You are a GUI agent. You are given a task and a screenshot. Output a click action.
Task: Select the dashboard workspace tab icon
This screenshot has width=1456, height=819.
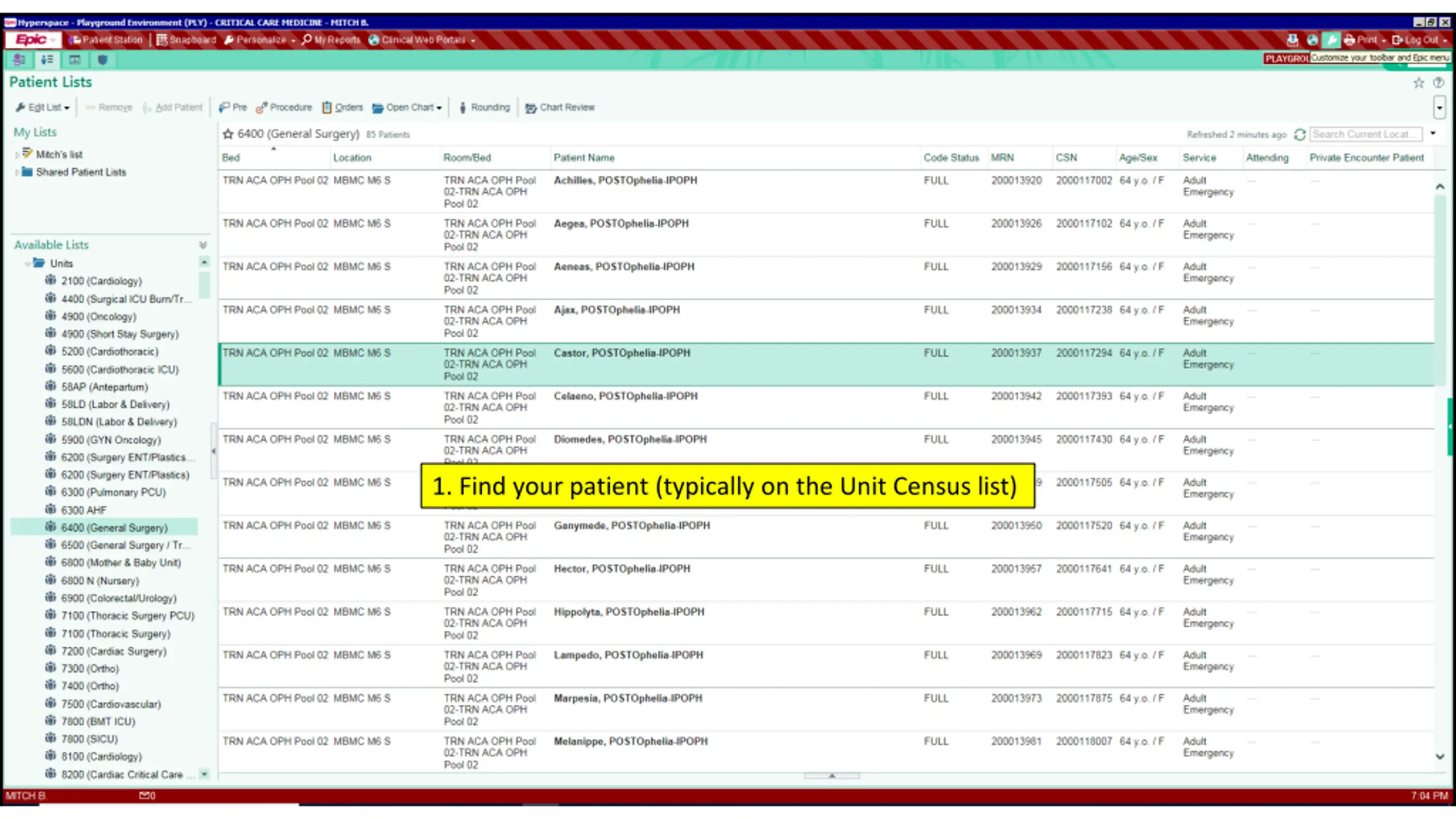[75, 60]
